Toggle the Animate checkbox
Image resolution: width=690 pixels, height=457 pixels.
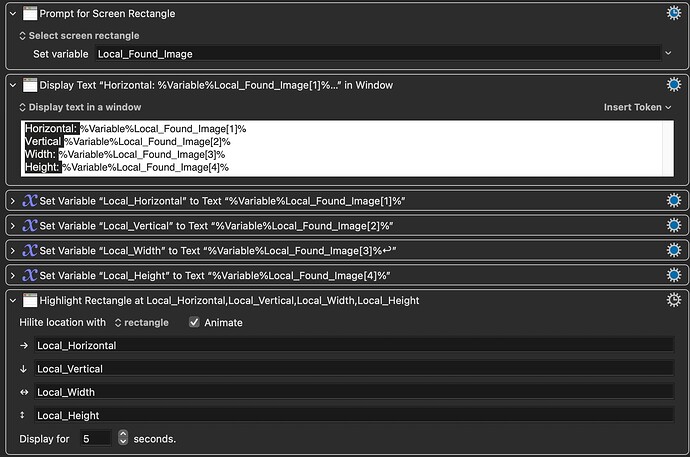pyautogui.click(x=194, y=323)
